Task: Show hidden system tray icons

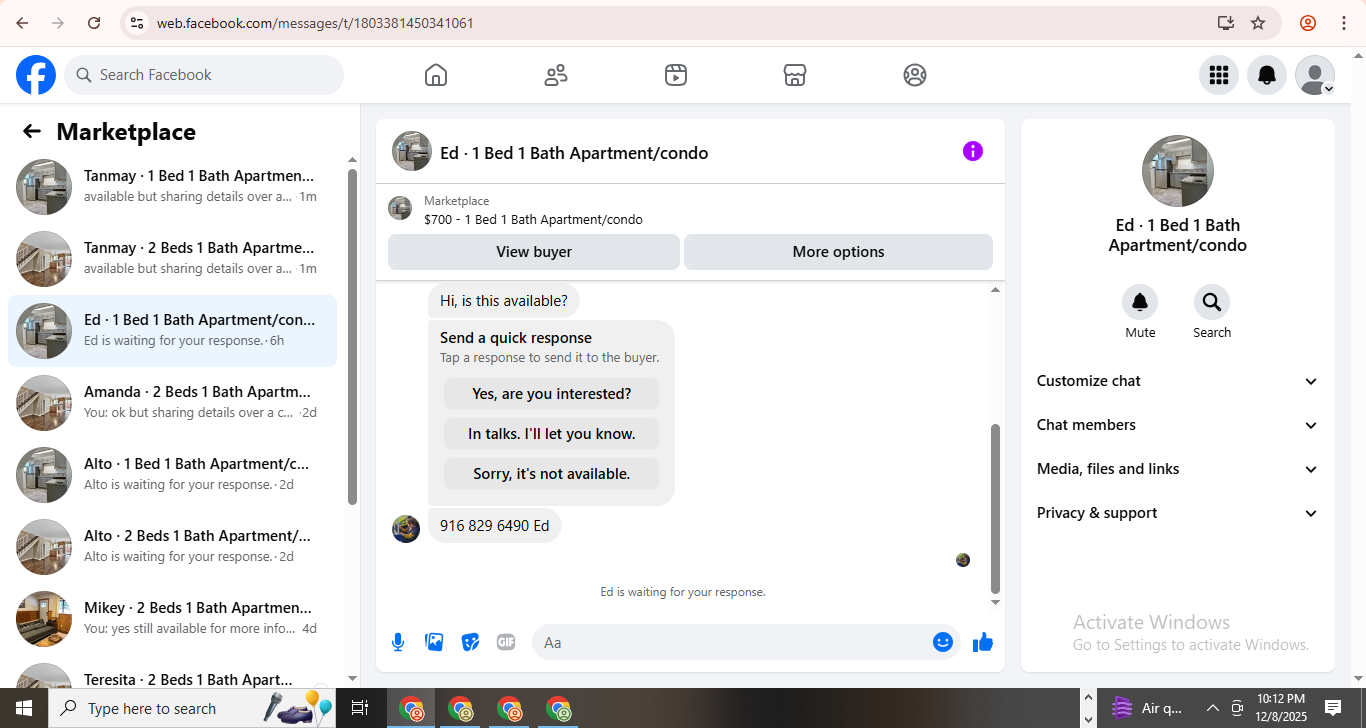Action: point(1212,708)
